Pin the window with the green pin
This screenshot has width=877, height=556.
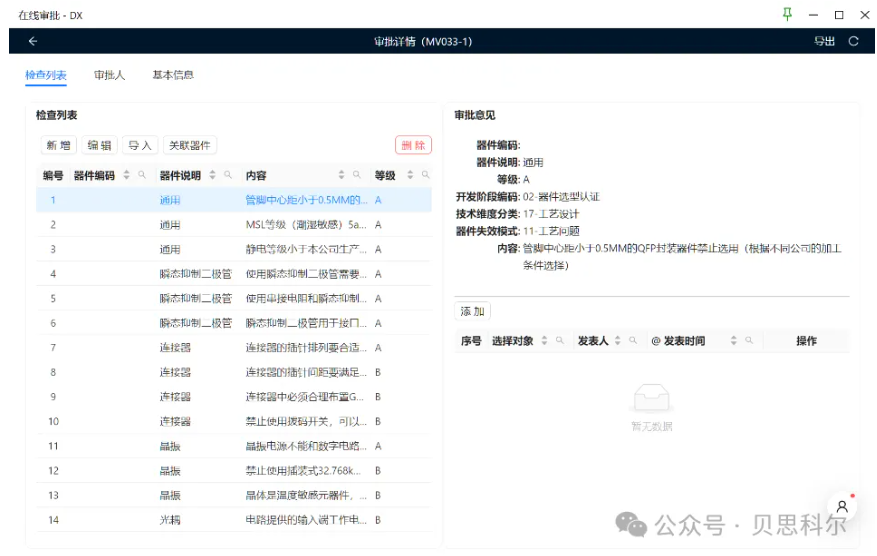pyautogui.click(x=787, y=15)
